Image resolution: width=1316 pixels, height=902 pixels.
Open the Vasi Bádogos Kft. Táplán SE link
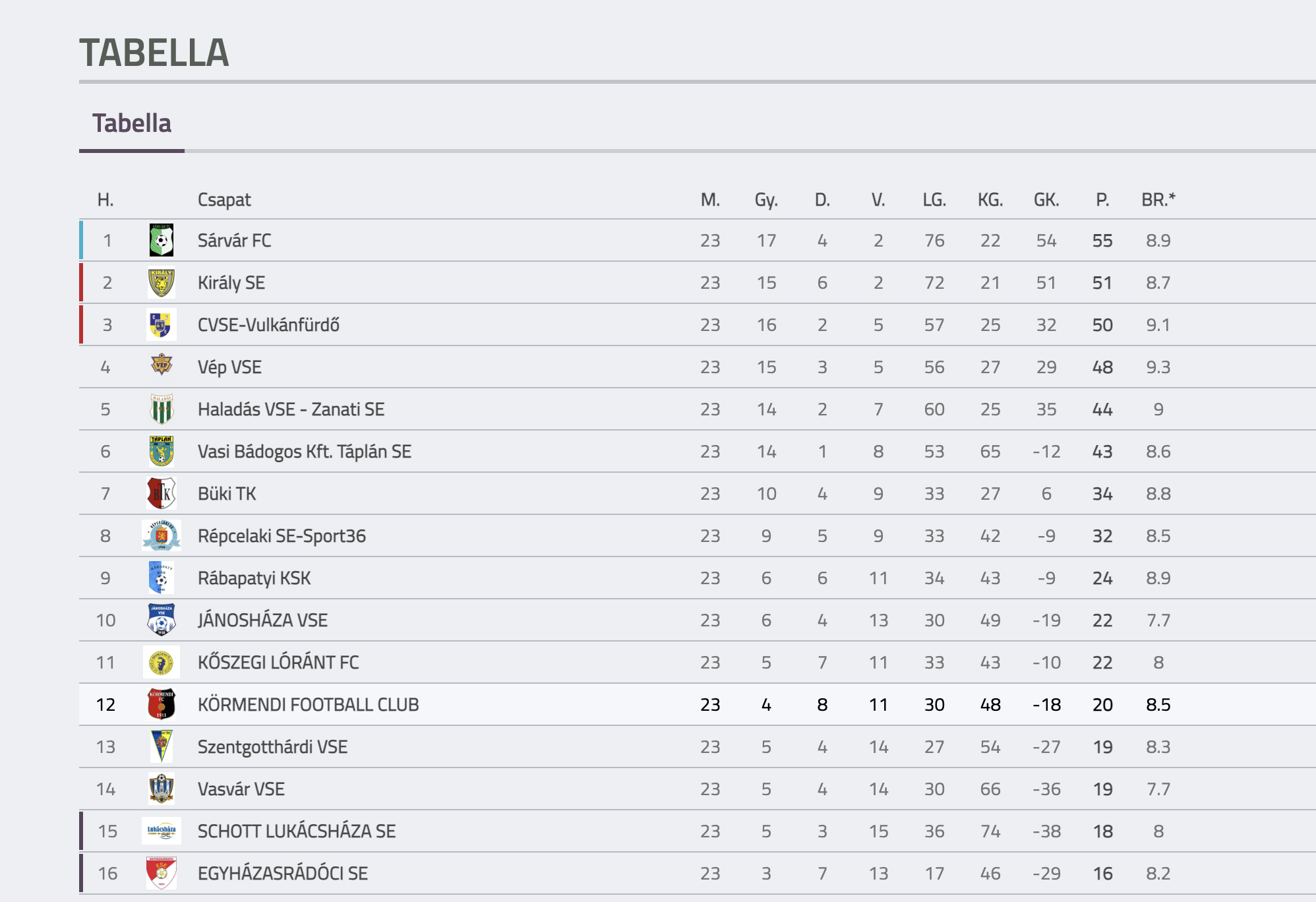304,452
